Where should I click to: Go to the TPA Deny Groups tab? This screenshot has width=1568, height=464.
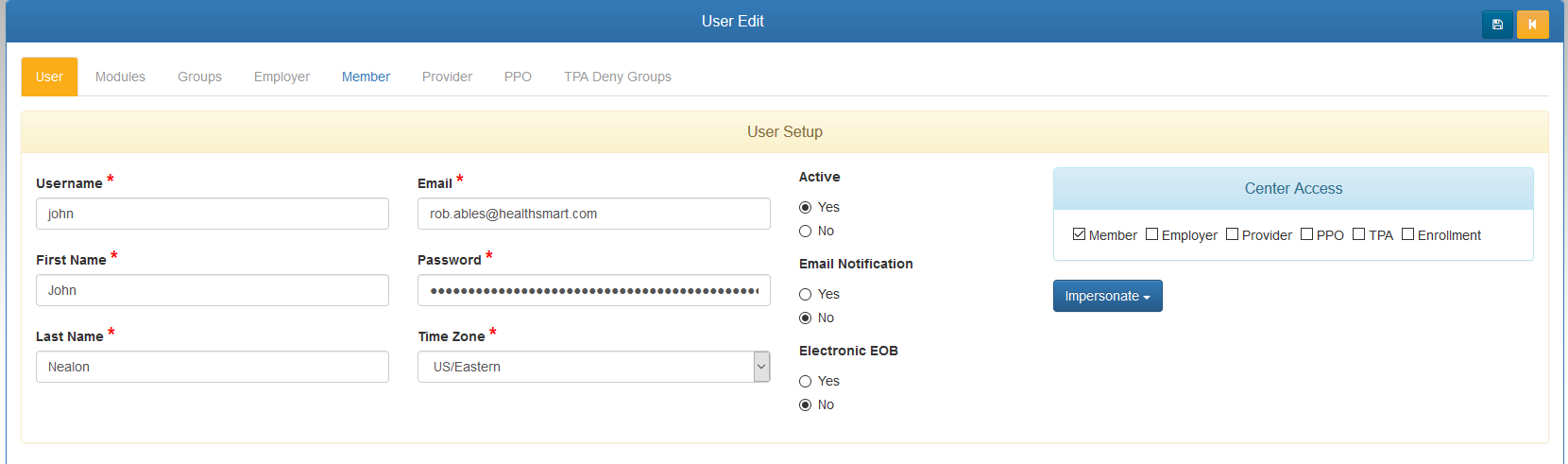click(x=618, y=77)
